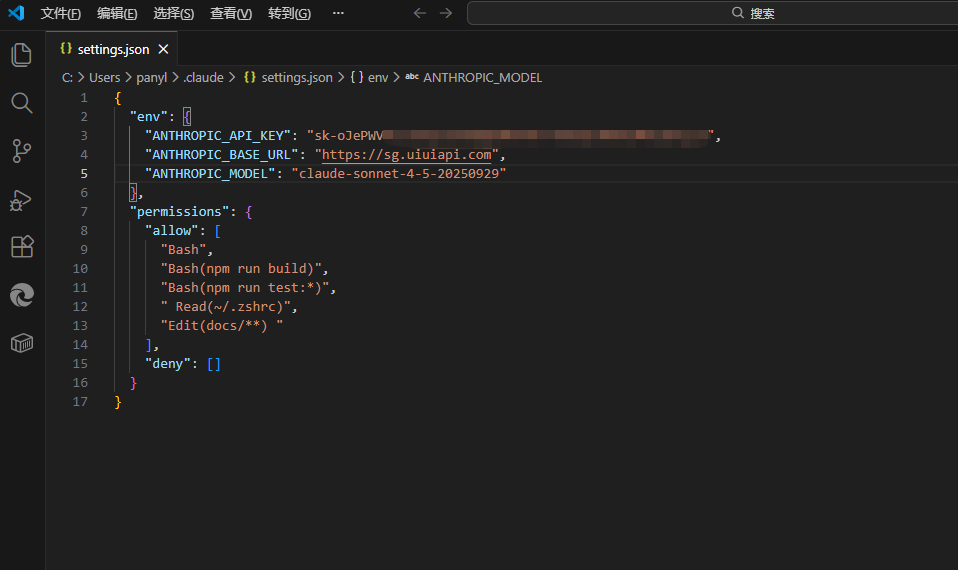Open the Run and Debug view
This screenshot has width=958, height=570.
[21, 199]
